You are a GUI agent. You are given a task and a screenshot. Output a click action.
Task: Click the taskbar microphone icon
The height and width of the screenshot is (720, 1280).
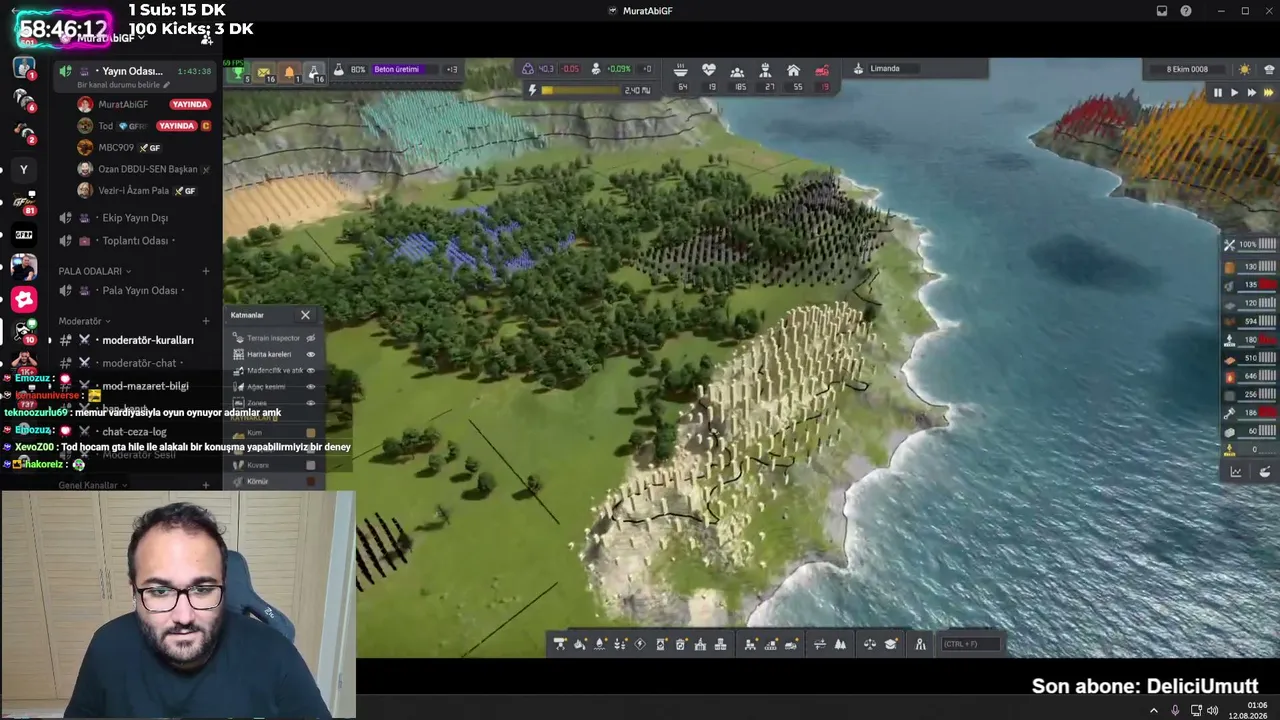click(x=1175, y=710)
